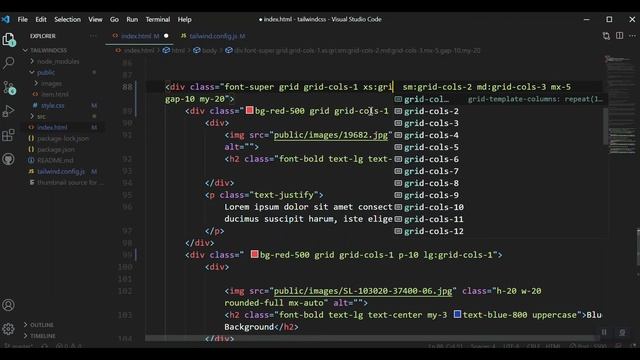Click the VS Code logo icon
This screenshot has width=640, height=360.
click(5, 19)
